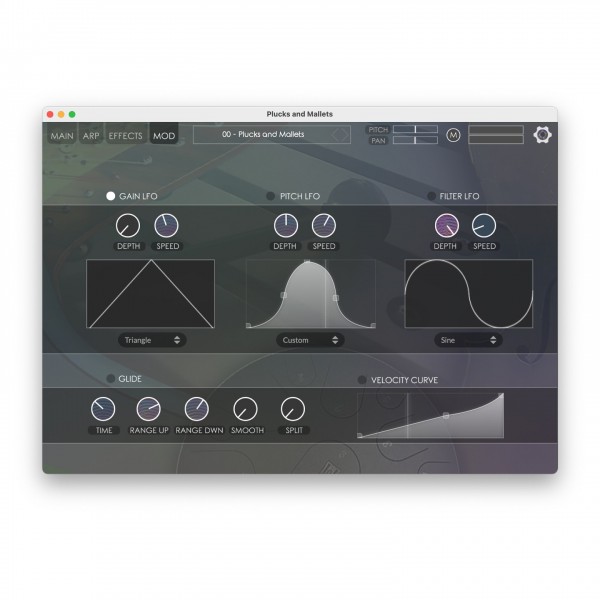
Task: Click the velocity curve middle node
Action: [446, 415]
